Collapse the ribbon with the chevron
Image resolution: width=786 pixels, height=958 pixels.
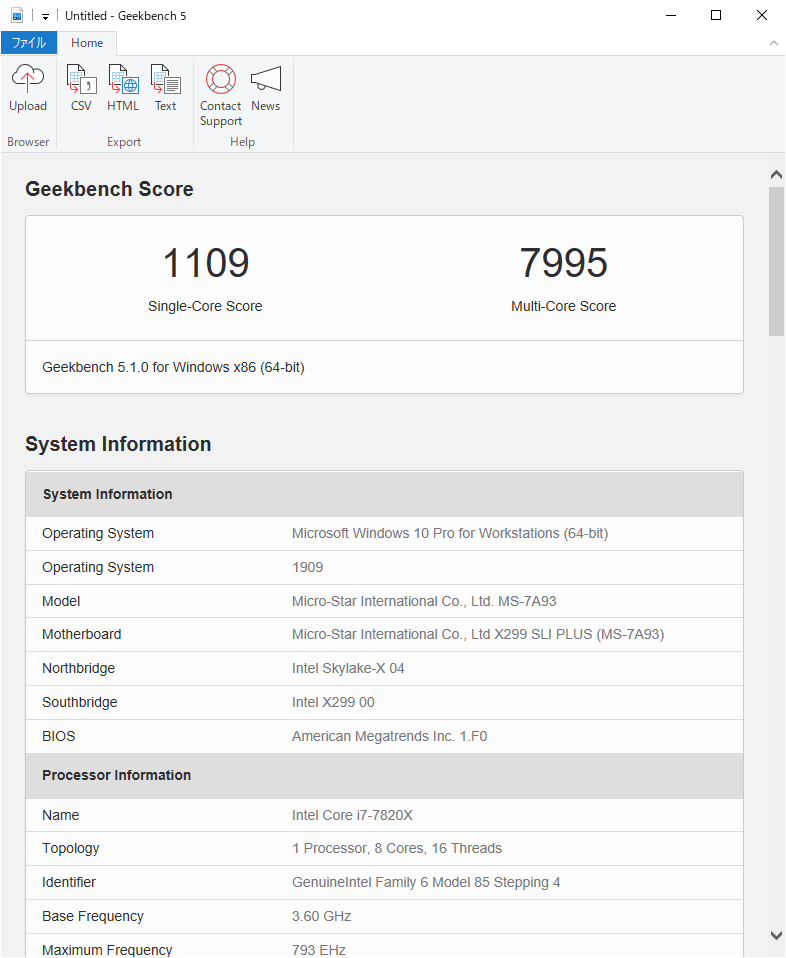coord(773,43)
